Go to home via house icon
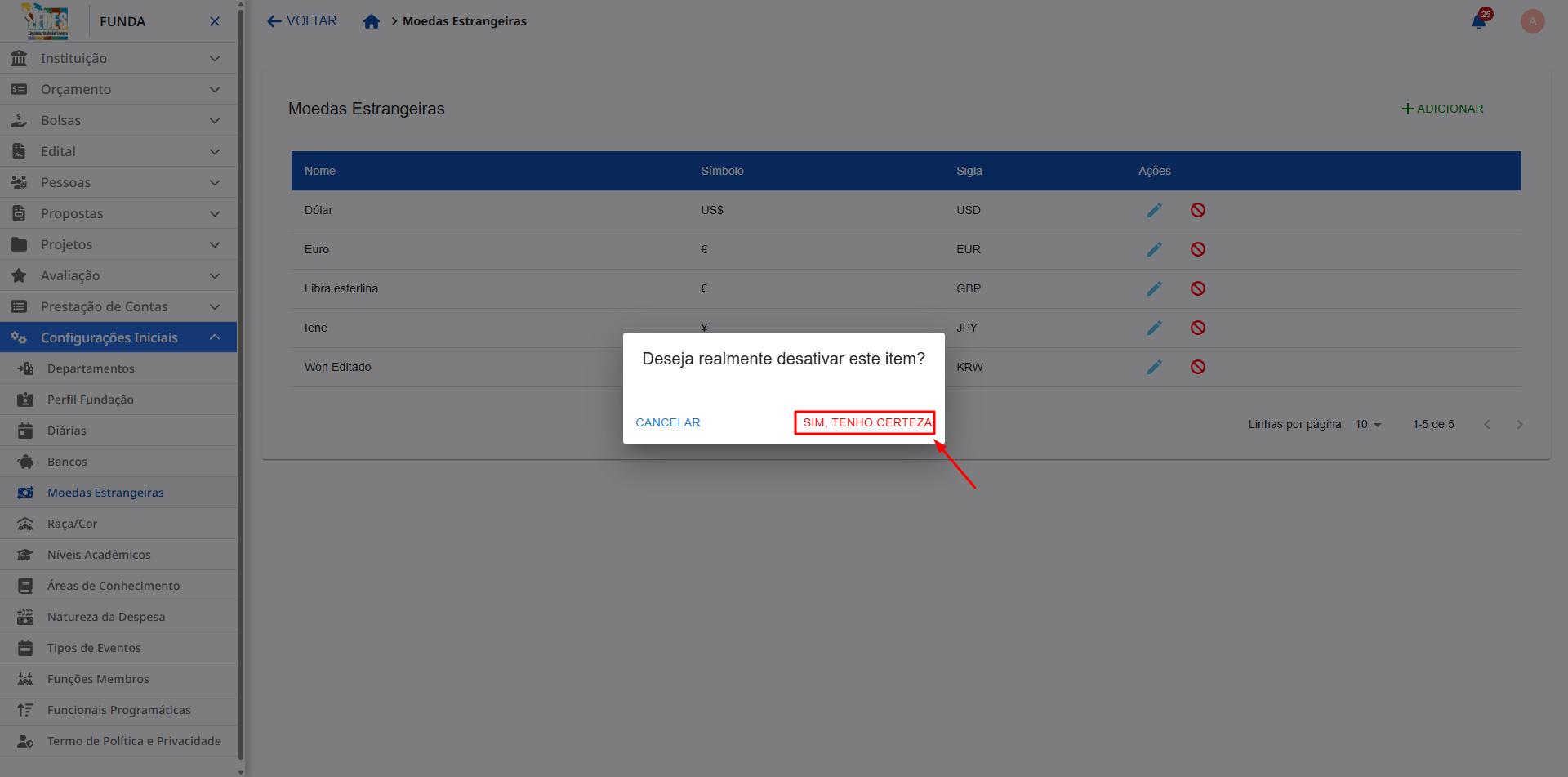Image resolution: width=1568 pixels, height=777 pixels. point(372,21)
